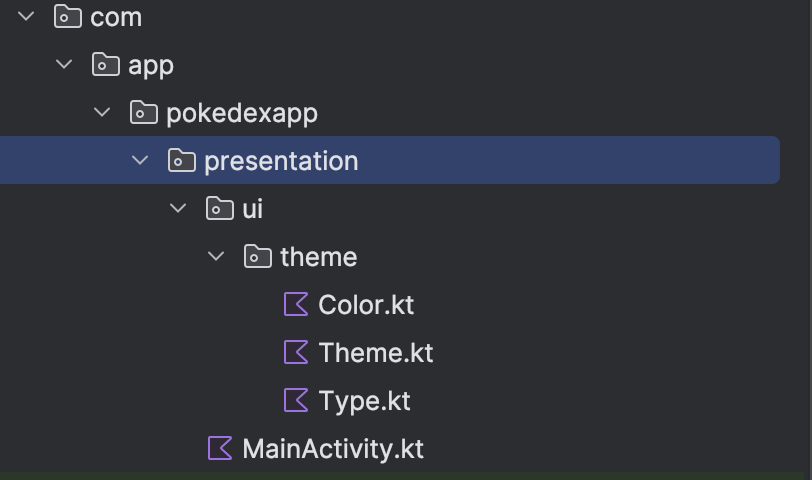This screenshot has height=480, width=812.
Task: Click the Kotlin icon beside MainActivity.kt
Action: [220, 448]
